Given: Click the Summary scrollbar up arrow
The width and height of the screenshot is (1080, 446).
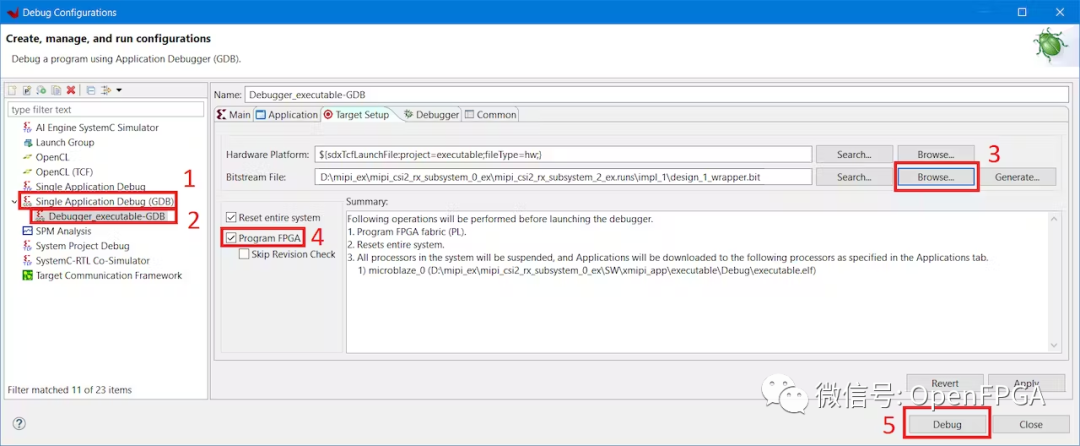Looking at the screenshot, I should click(1054, 218).
